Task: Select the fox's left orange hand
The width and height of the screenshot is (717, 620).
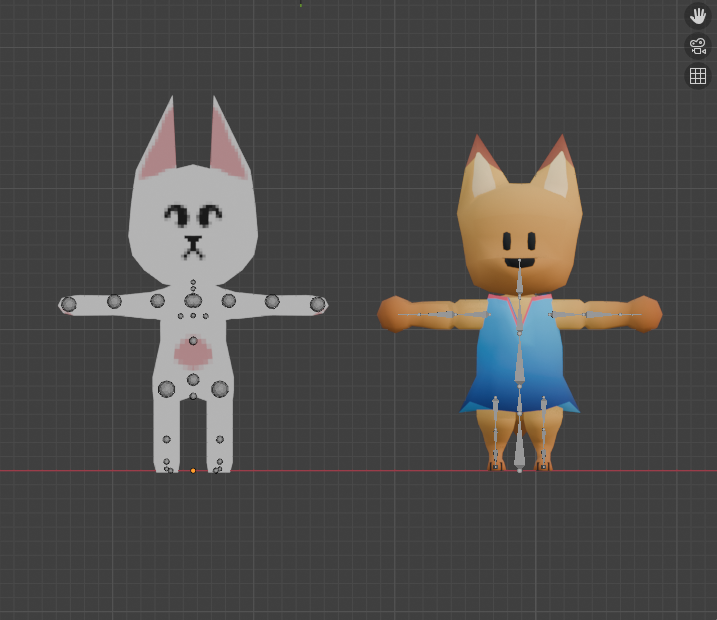Action: [x=392, y=313]
